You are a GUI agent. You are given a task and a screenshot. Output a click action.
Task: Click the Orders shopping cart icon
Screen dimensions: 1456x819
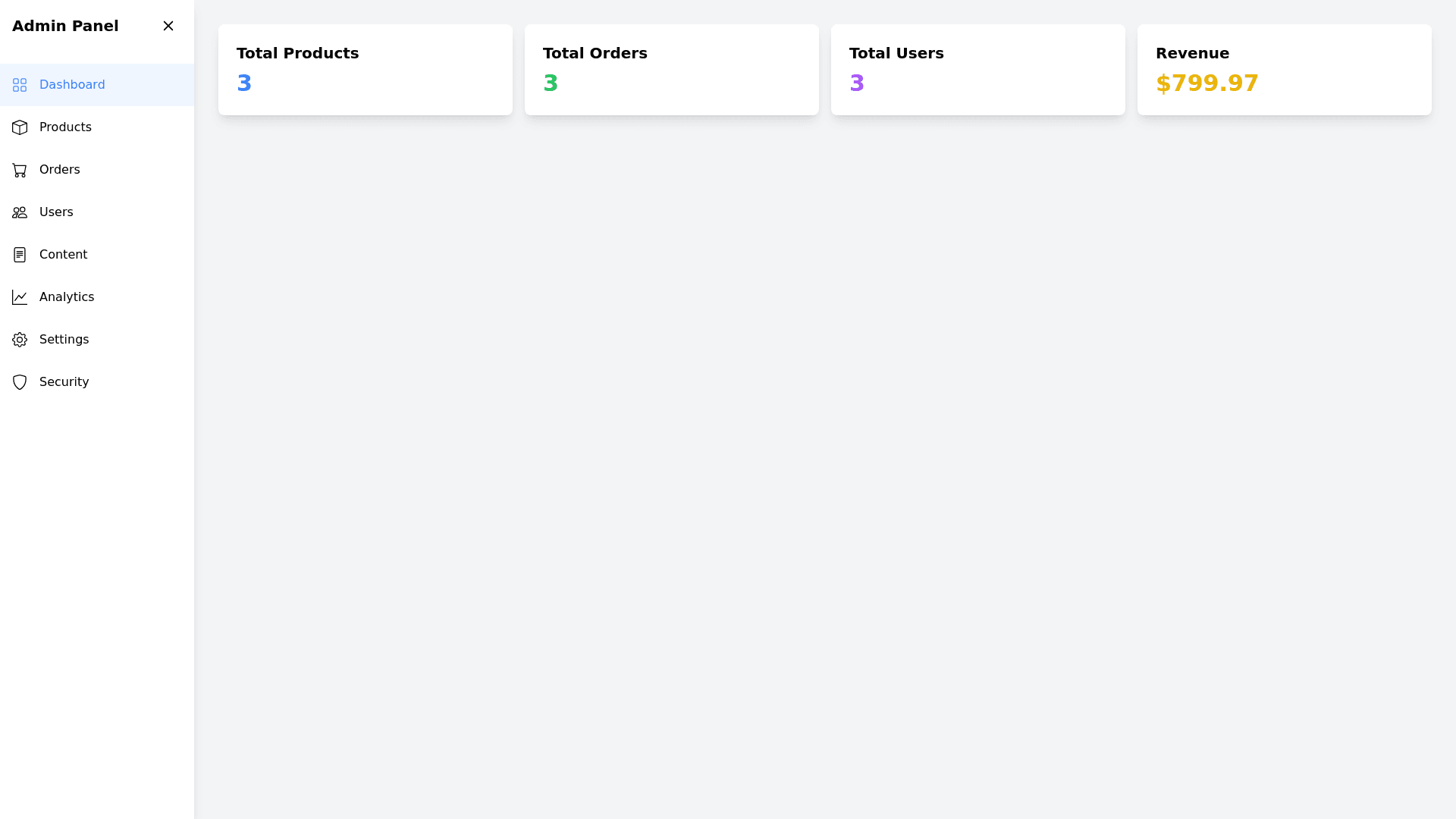point(20,170)
